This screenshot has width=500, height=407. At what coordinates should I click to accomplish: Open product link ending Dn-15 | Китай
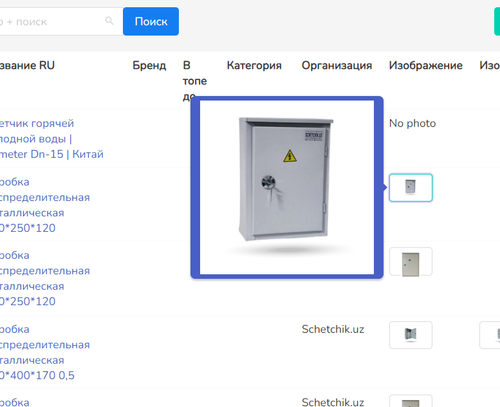[x=52, y=139]
